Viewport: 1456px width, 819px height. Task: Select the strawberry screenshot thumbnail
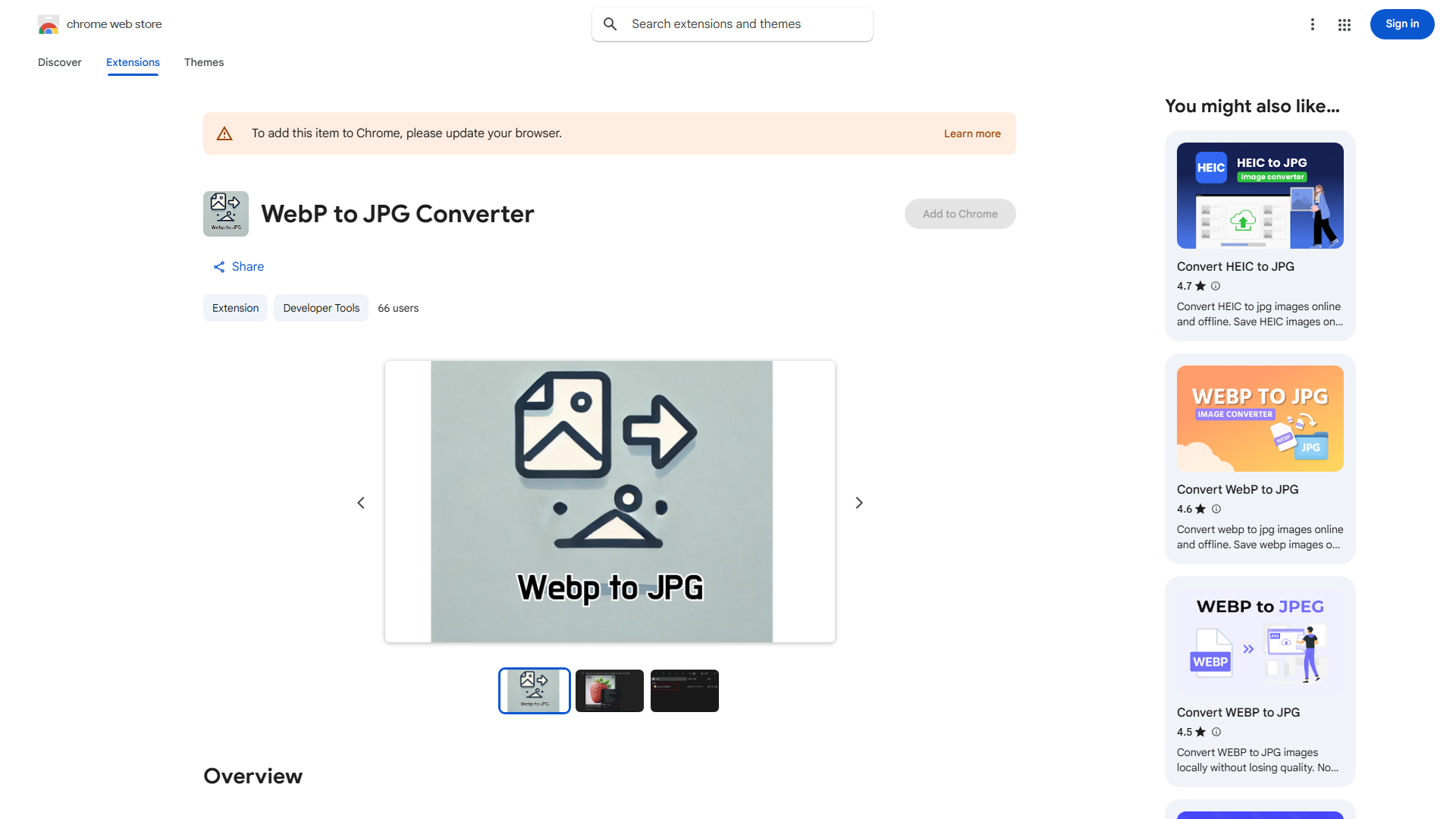tap(609, 690)
